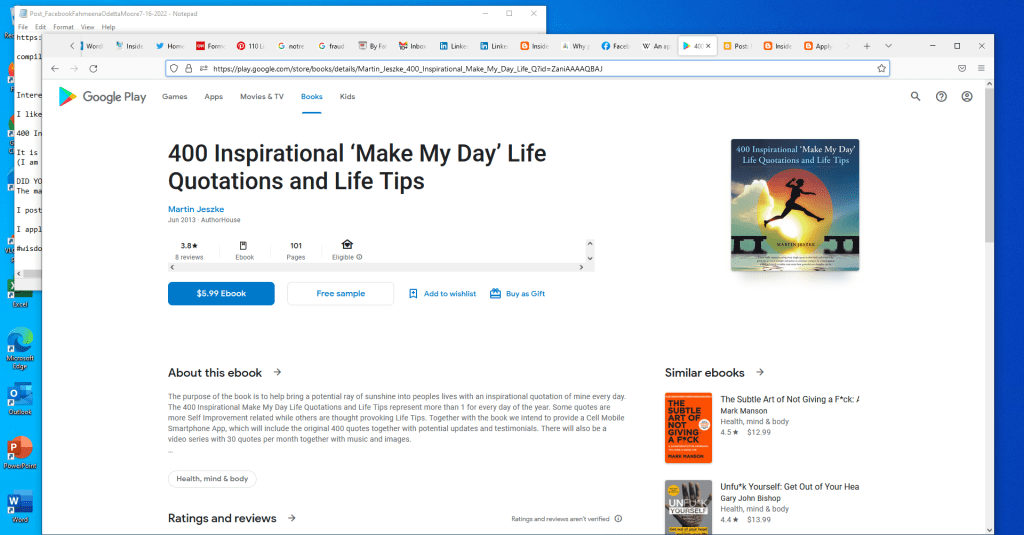Switch to the Movies & TV tab
This screenshot has width=1024, height=535.
pyautogui.click(x=261, y=97)
